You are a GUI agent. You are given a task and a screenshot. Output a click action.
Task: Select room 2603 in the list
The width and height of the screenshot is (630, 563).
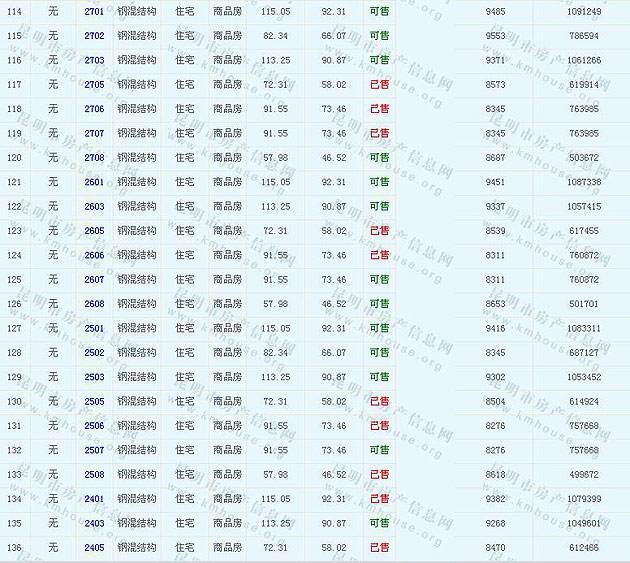[x=94, y=207]
